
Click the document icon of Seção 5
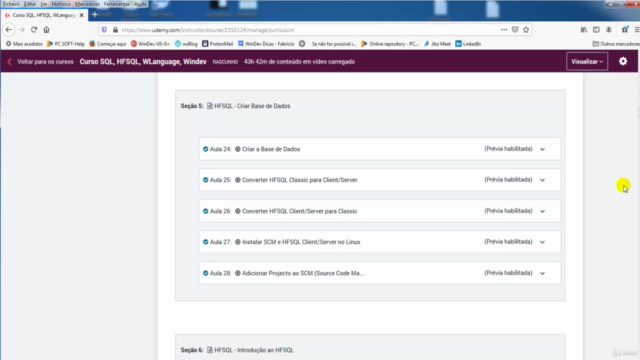click(210, 106)
